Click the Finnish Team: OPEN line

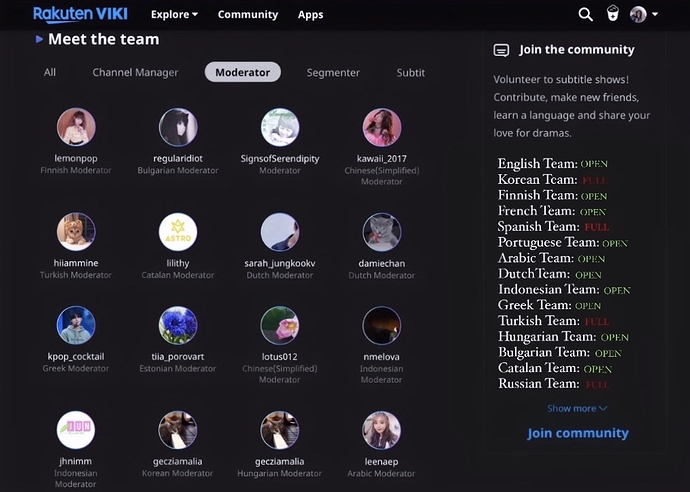coord(553,195)
